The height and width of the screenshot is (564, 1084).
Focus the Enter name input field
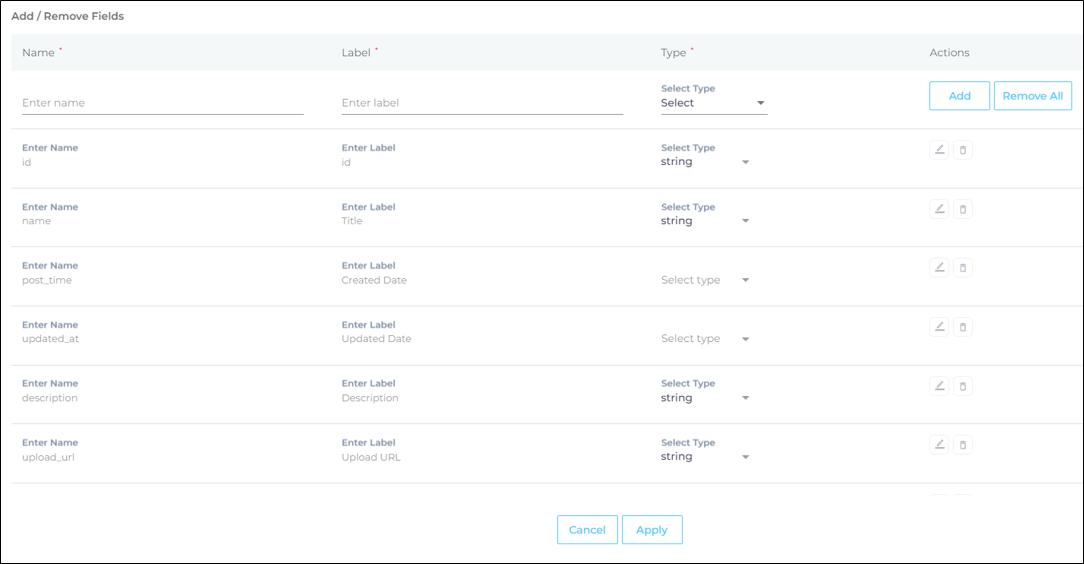point(162,103)
